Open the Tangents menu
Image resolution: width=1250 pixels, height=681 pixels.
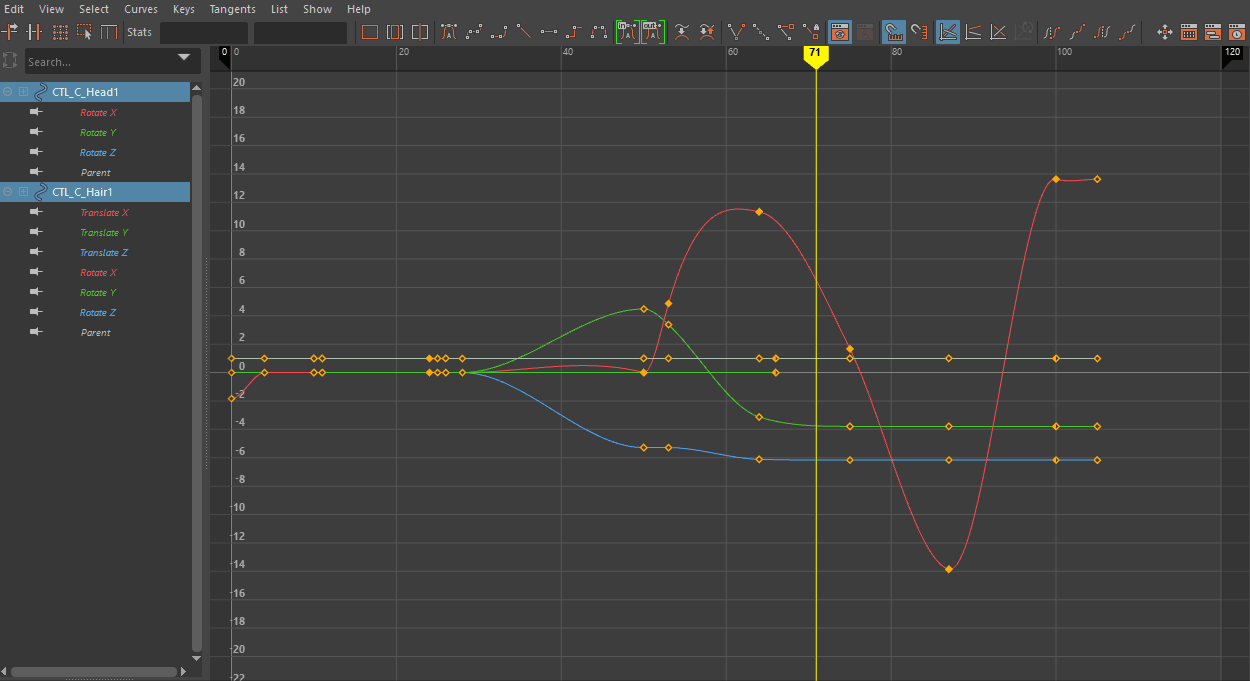coord(233,9)
